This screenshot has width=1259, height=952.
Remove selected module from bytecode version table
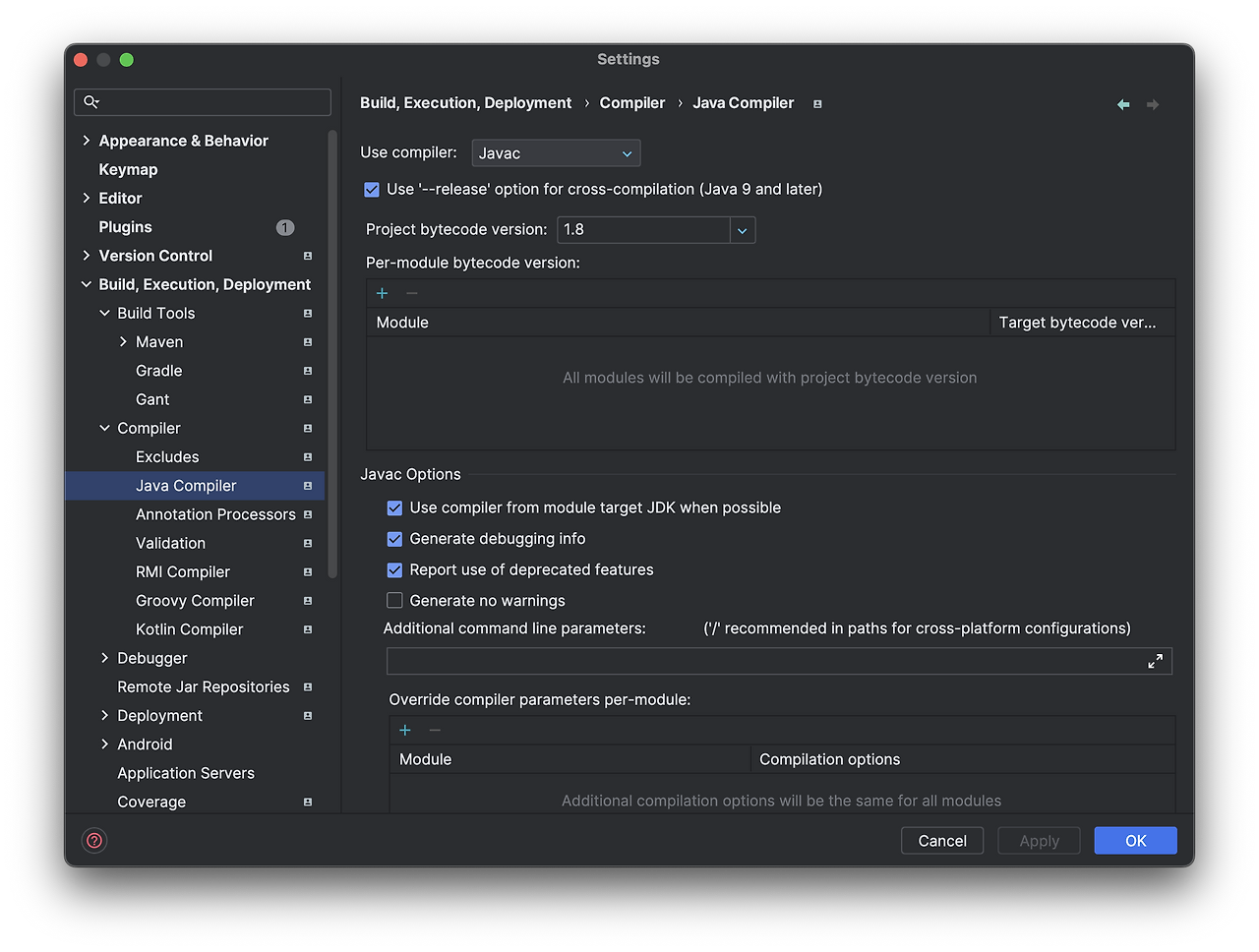[x=411, y=293]
